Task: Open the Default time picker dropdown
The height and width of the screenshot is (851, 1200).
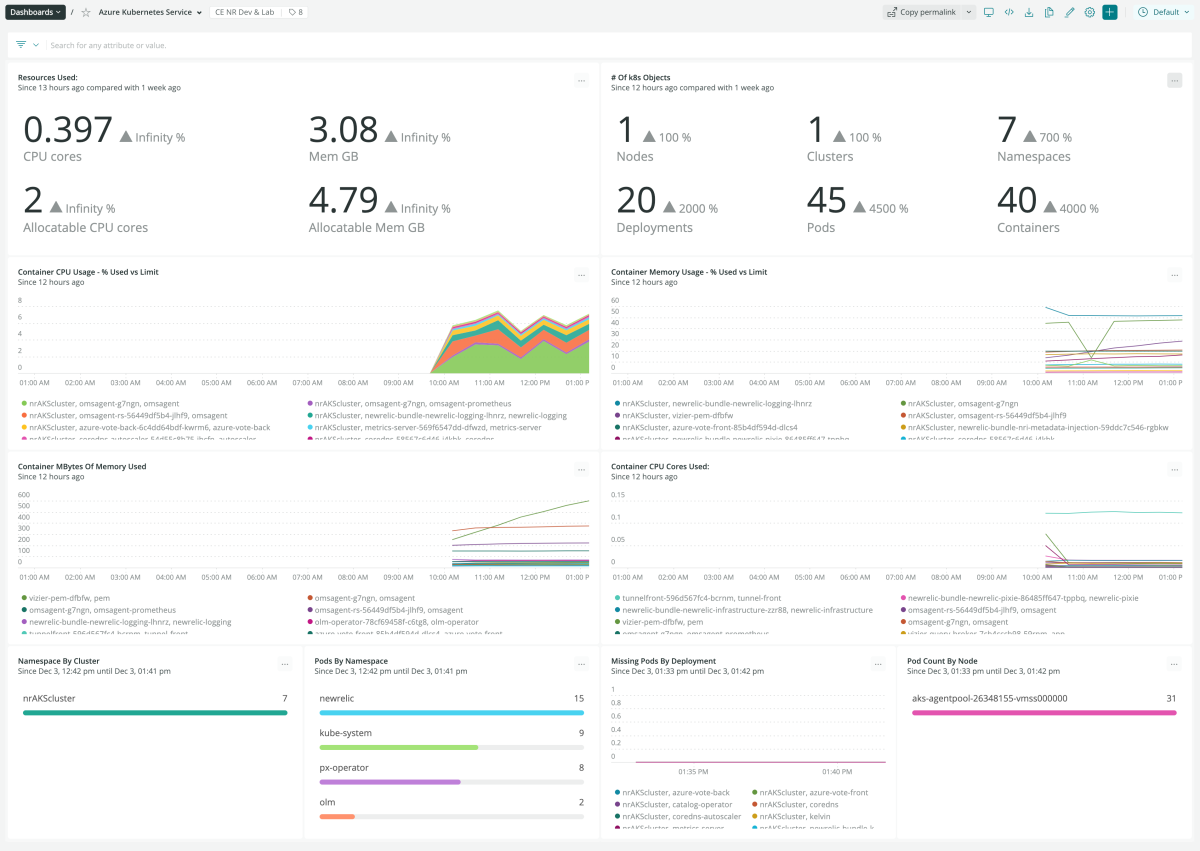Action: pos(1165,12)
